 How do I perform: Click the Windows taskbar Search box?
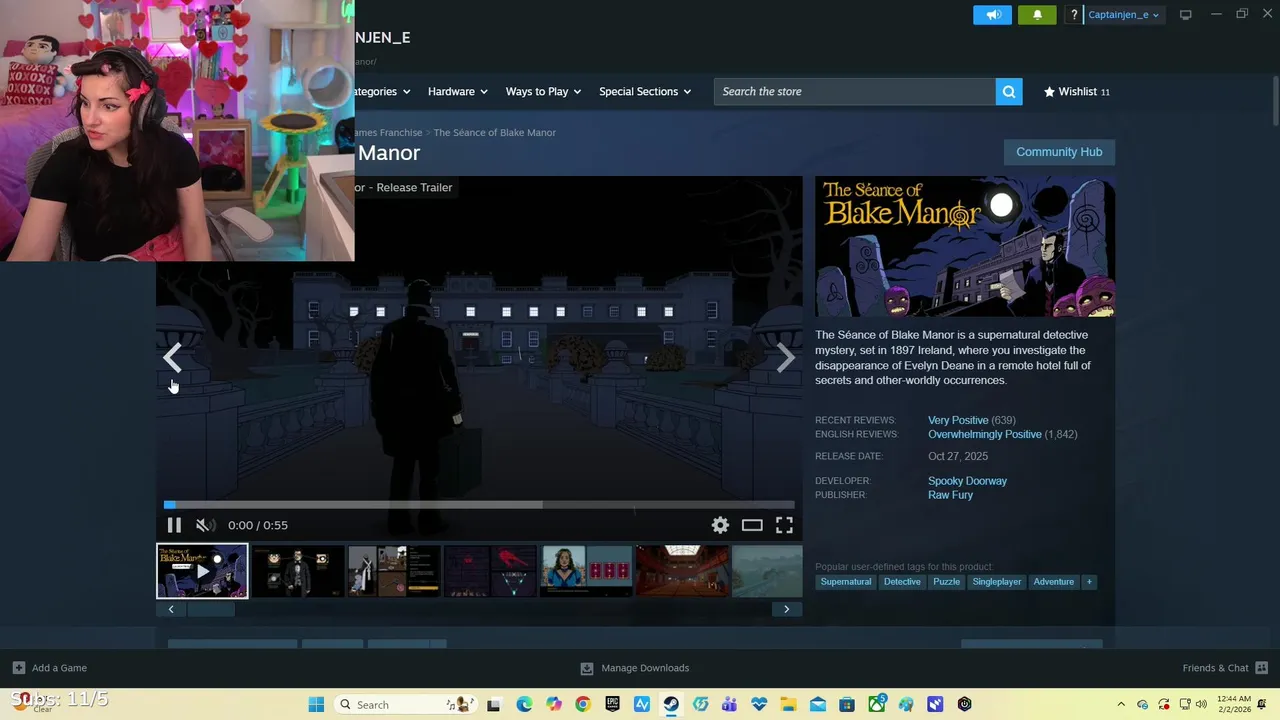coord(405,704)
